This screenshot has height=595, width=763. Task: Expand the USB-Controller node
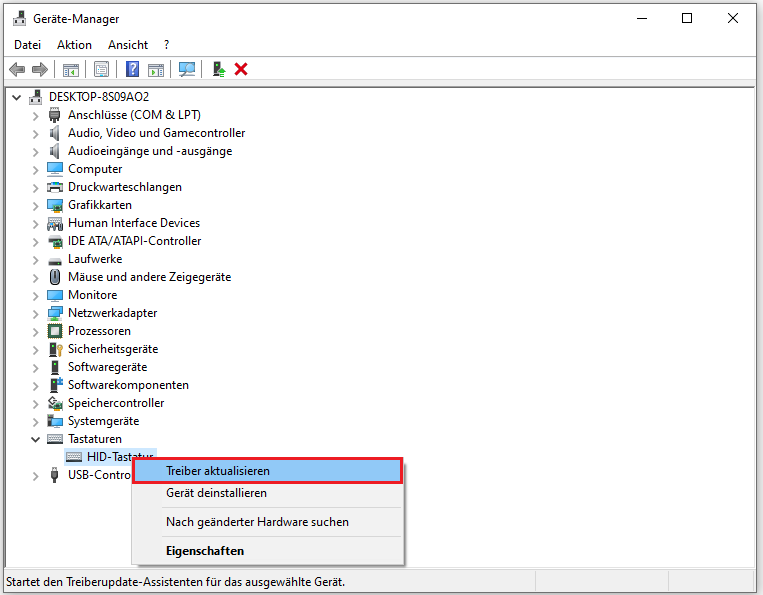[x=35, y=476]
